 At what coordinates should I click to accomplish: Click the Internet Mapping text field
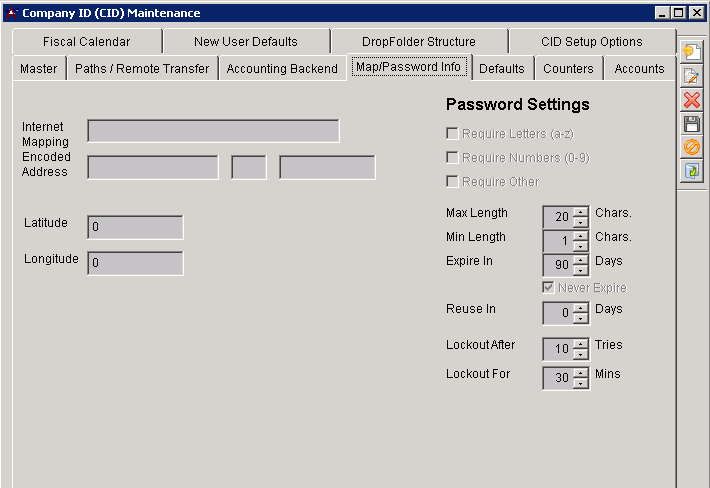coord(213,131)
